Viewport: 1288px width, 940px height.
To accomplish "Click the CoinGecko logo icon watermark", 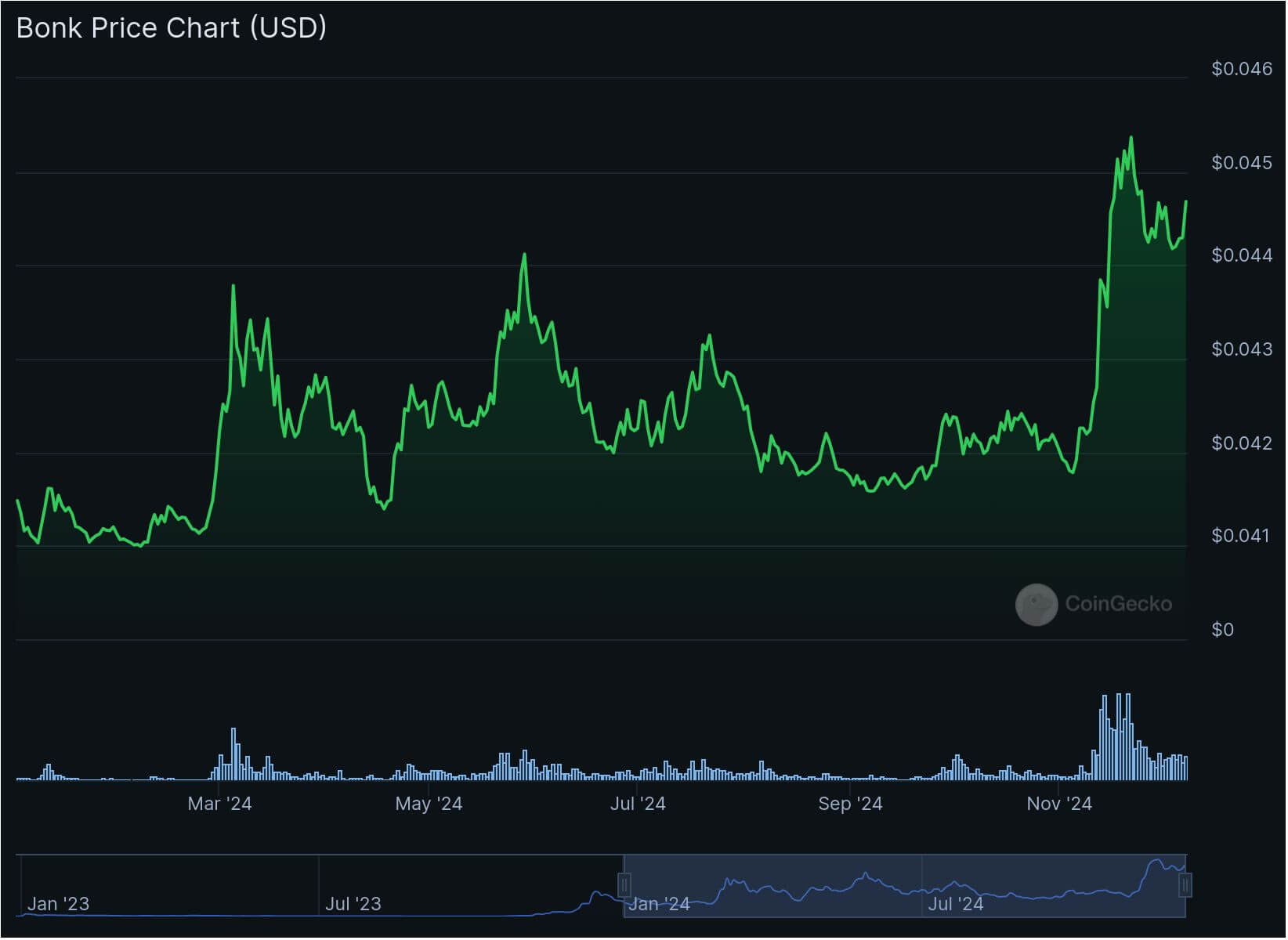I will [1037, 605].
